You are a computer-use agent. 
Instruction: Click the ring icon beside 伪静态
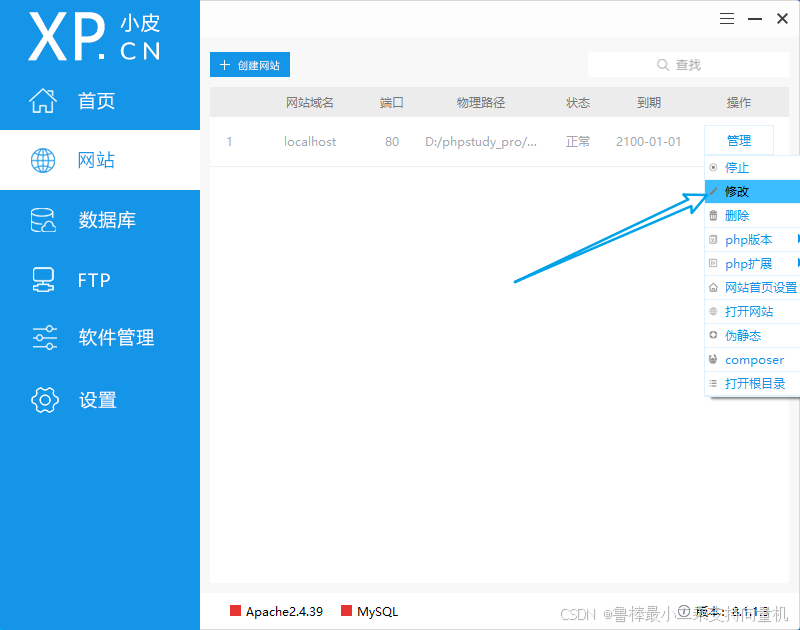(713, 335)
